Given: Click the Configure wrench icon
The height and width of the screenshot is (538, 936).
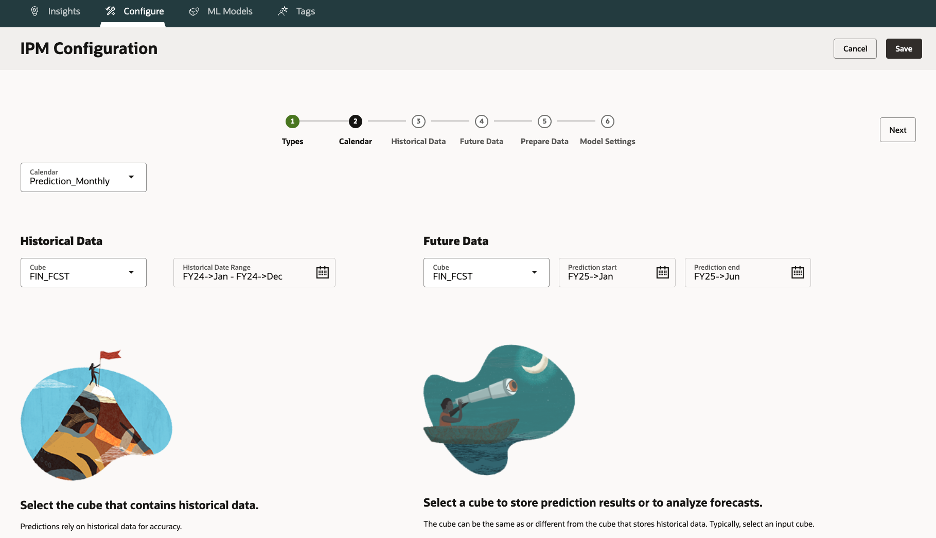Looking at the screenshot, I should click(x=111, y=11).
